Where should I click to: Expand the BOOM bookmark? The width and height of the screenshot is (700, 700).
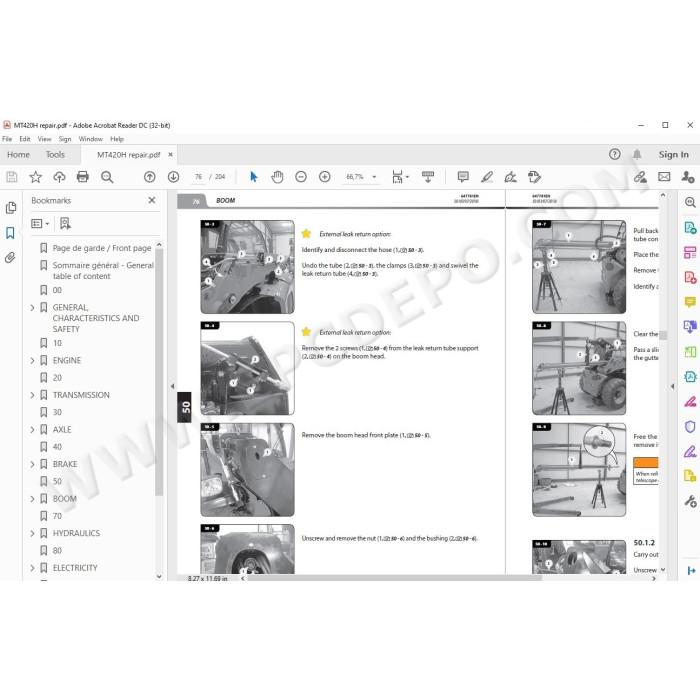(32, 499)
